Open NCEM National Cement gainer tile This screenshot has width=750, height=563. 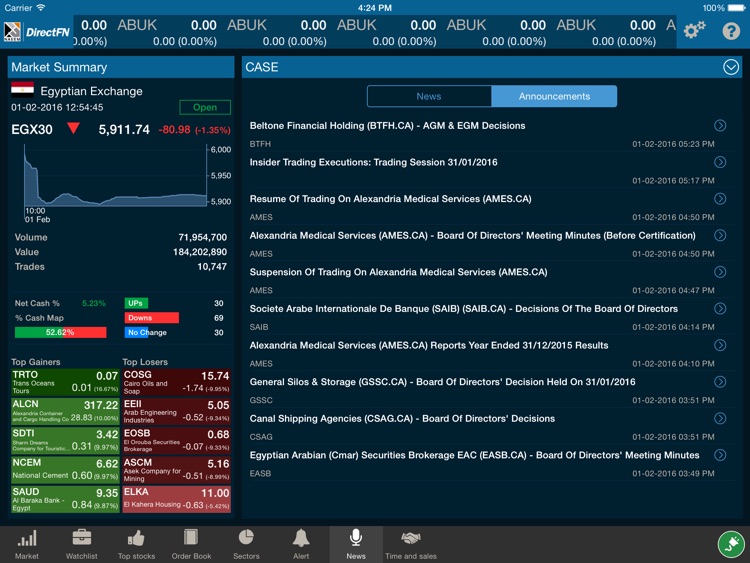pos(65,470)
